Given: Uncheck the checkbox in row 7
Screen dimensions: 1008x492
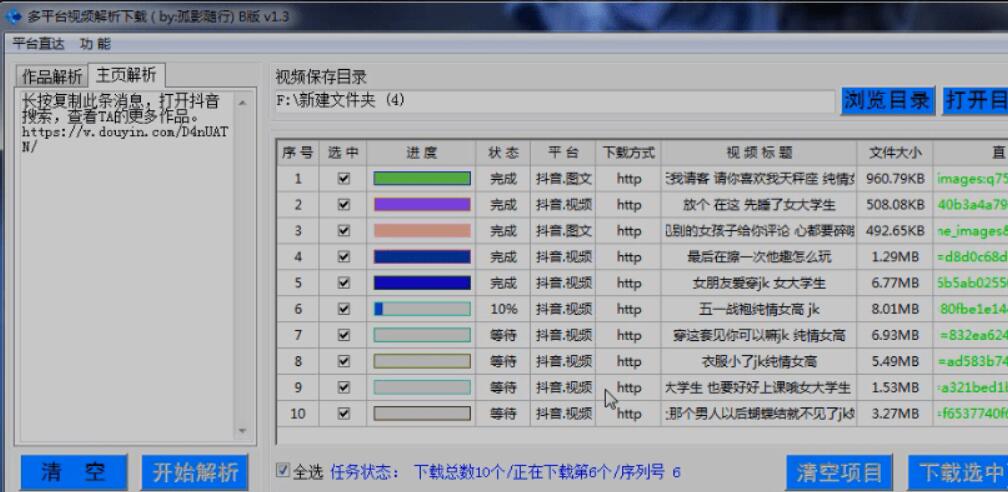Looking at the screenshot, I should coord(344,335).
